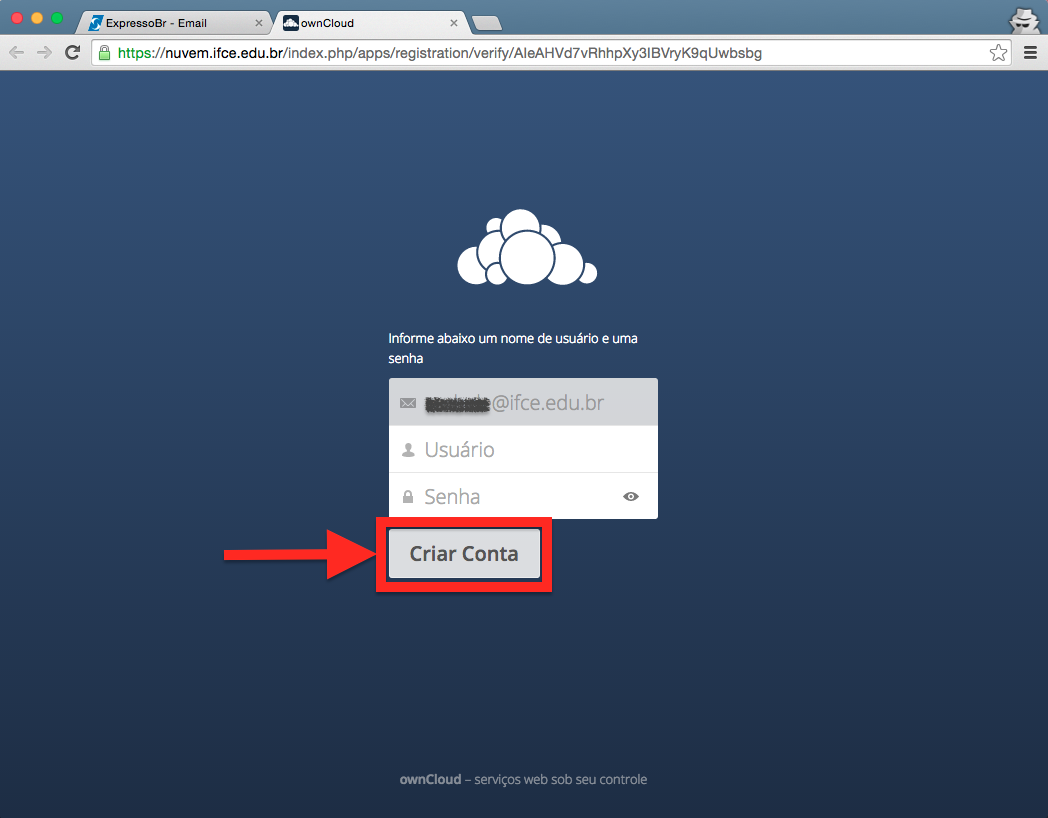The width and height of the screenshot is (1048, 818).
Task: Click the browser back arrow
Action: [17, 53]
